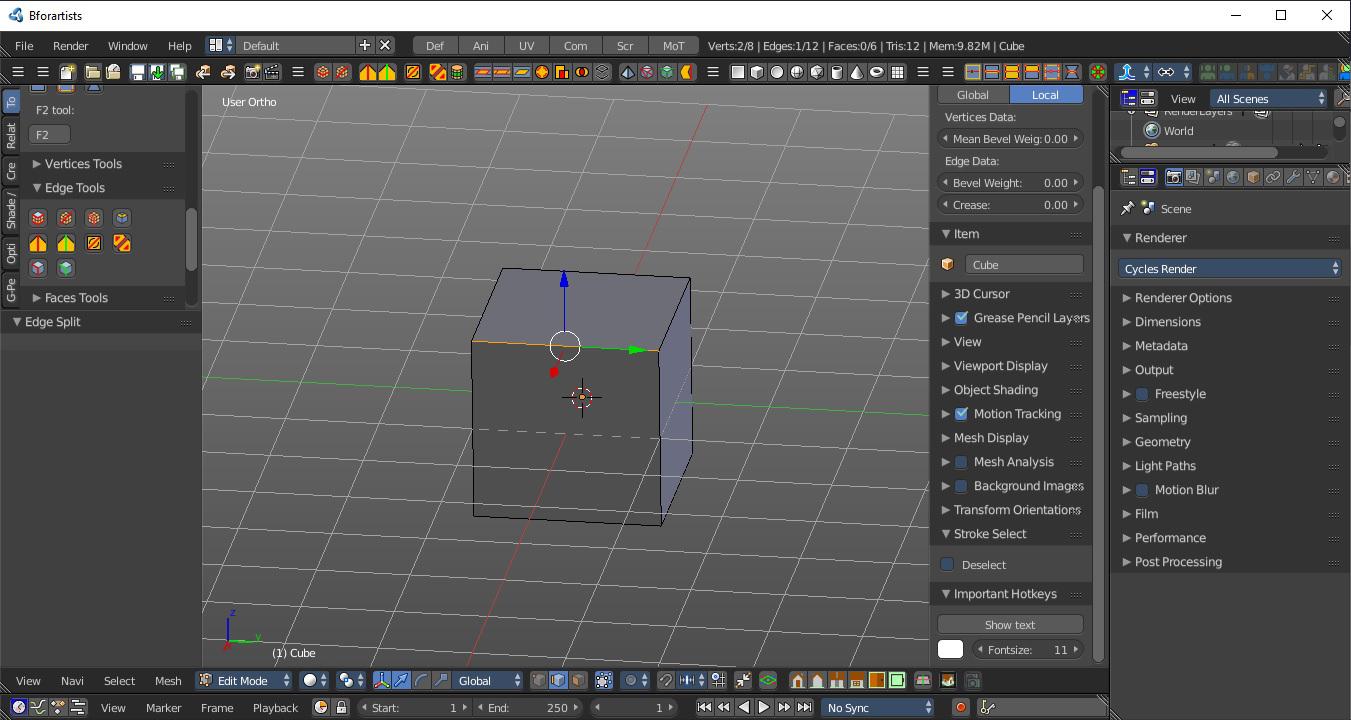Expand the 3D Cursor panel
This screenshot has width=1351, height=720.
coord(981,294)
